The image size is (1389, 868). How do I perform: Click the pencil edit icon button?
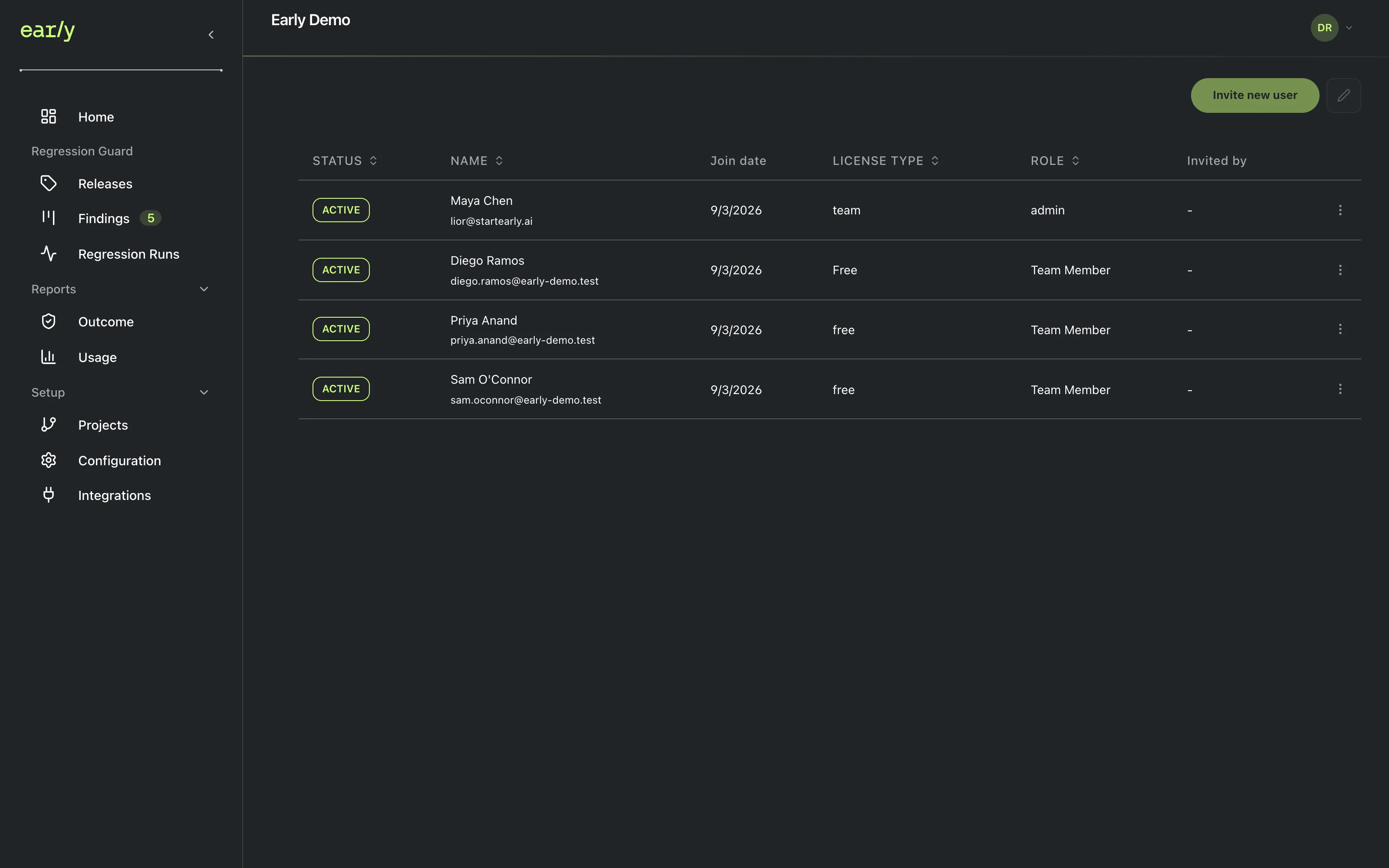(x=1344, y=95)
